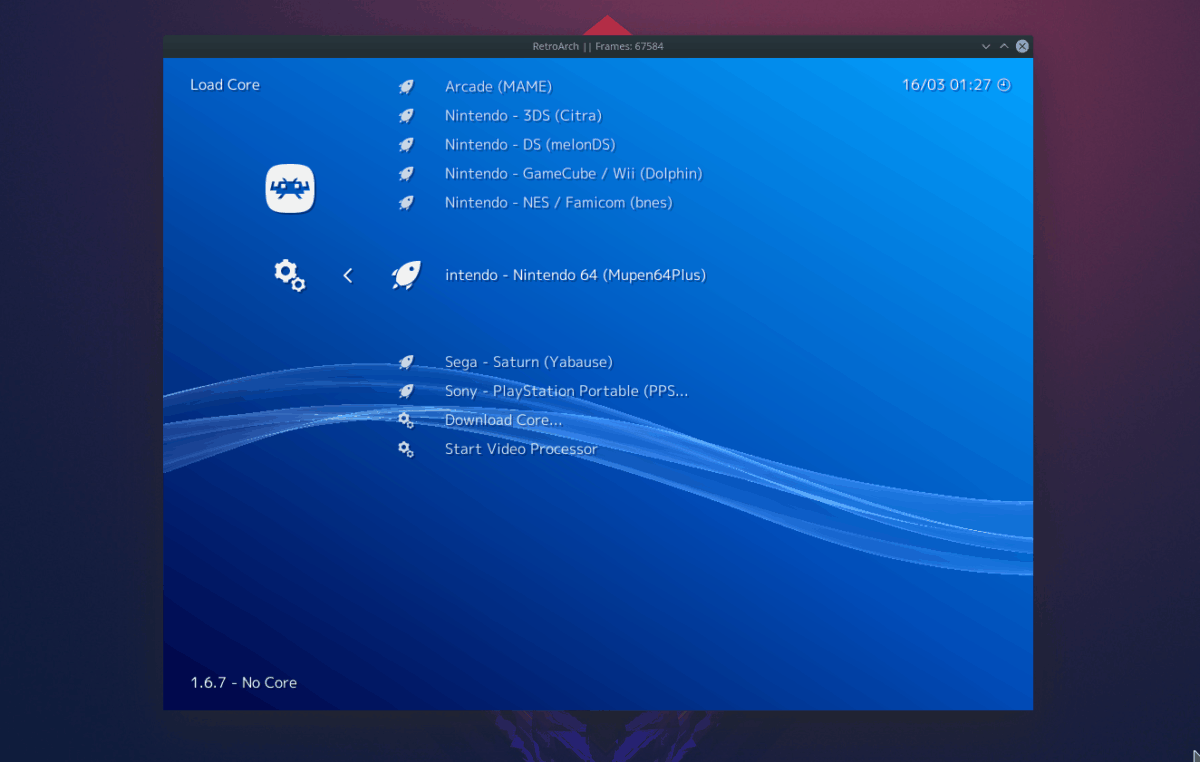Click the rocket icon beside GameCube / Wii (Dolphin)
Image resolution: width=1200 pixels, height=762 pixels.
coord(406,174)
